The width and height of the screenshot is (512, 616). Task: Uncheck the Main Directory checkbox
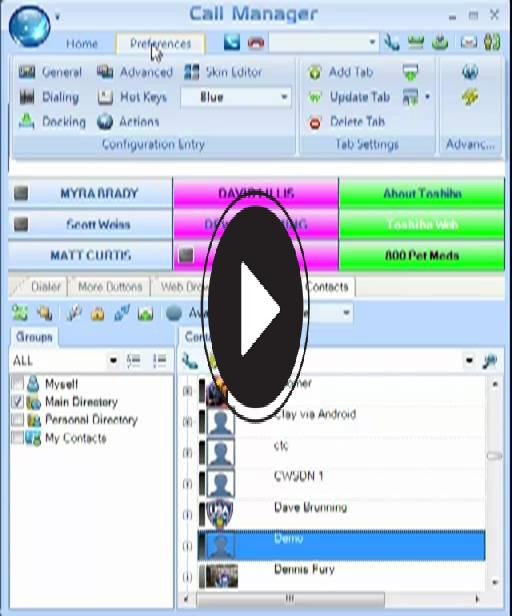pos(18,402)
